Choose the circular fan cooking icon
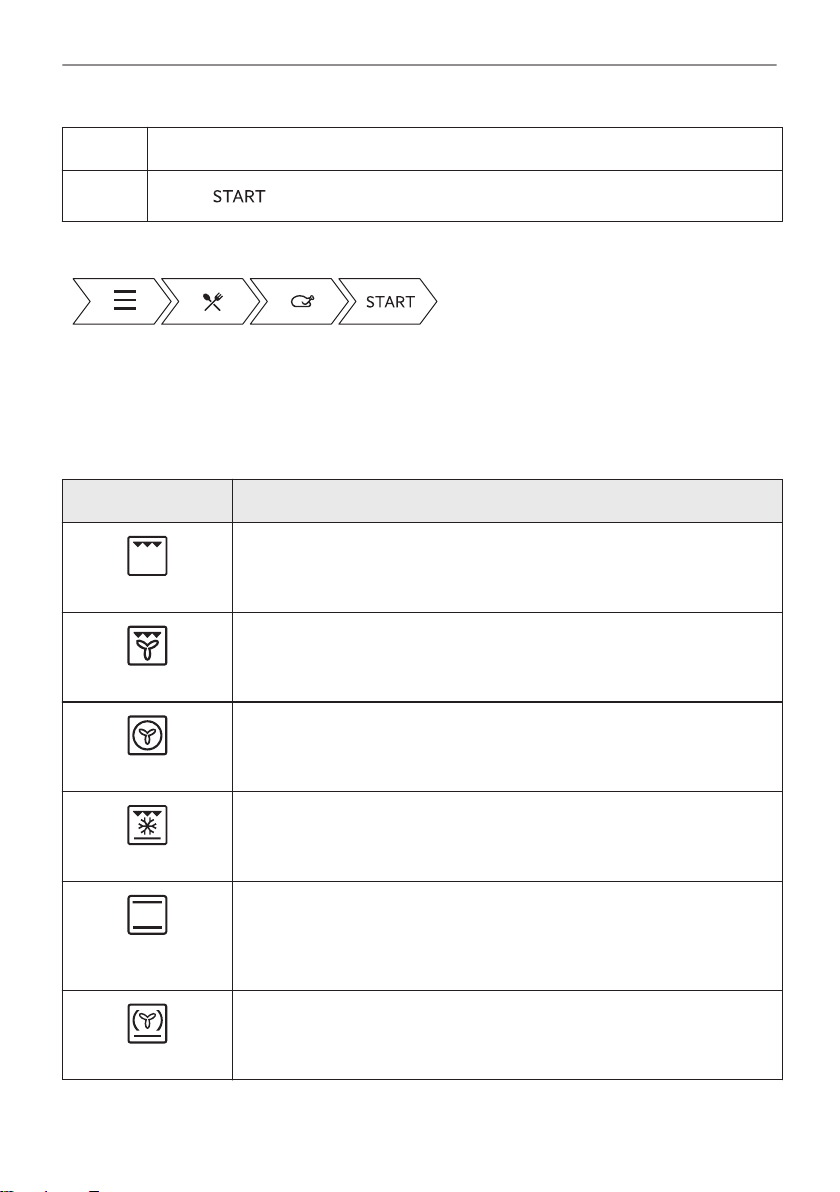The image size is (840, 1192). 147,735
